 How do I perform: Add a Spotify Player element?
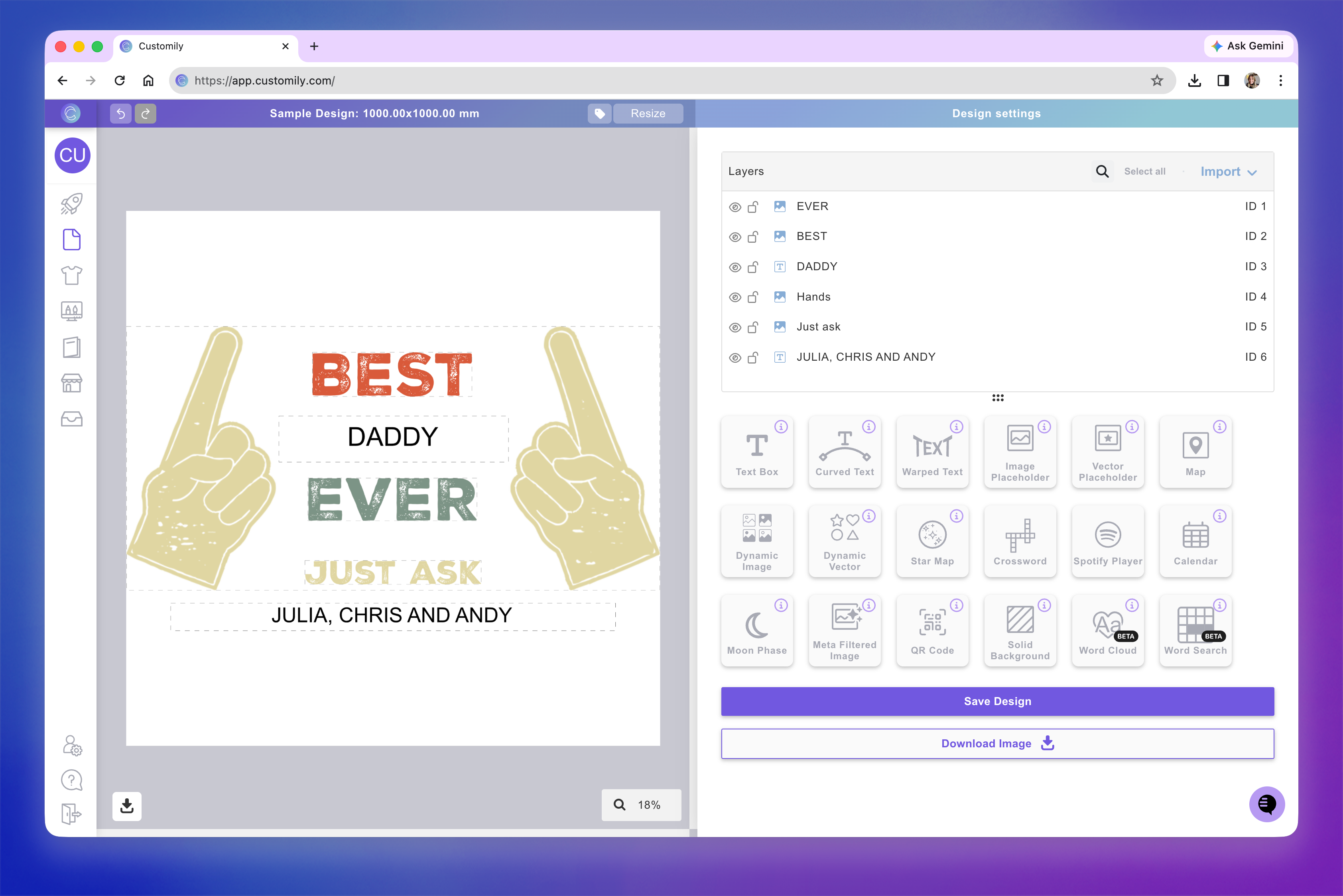tap(1107, 541)
